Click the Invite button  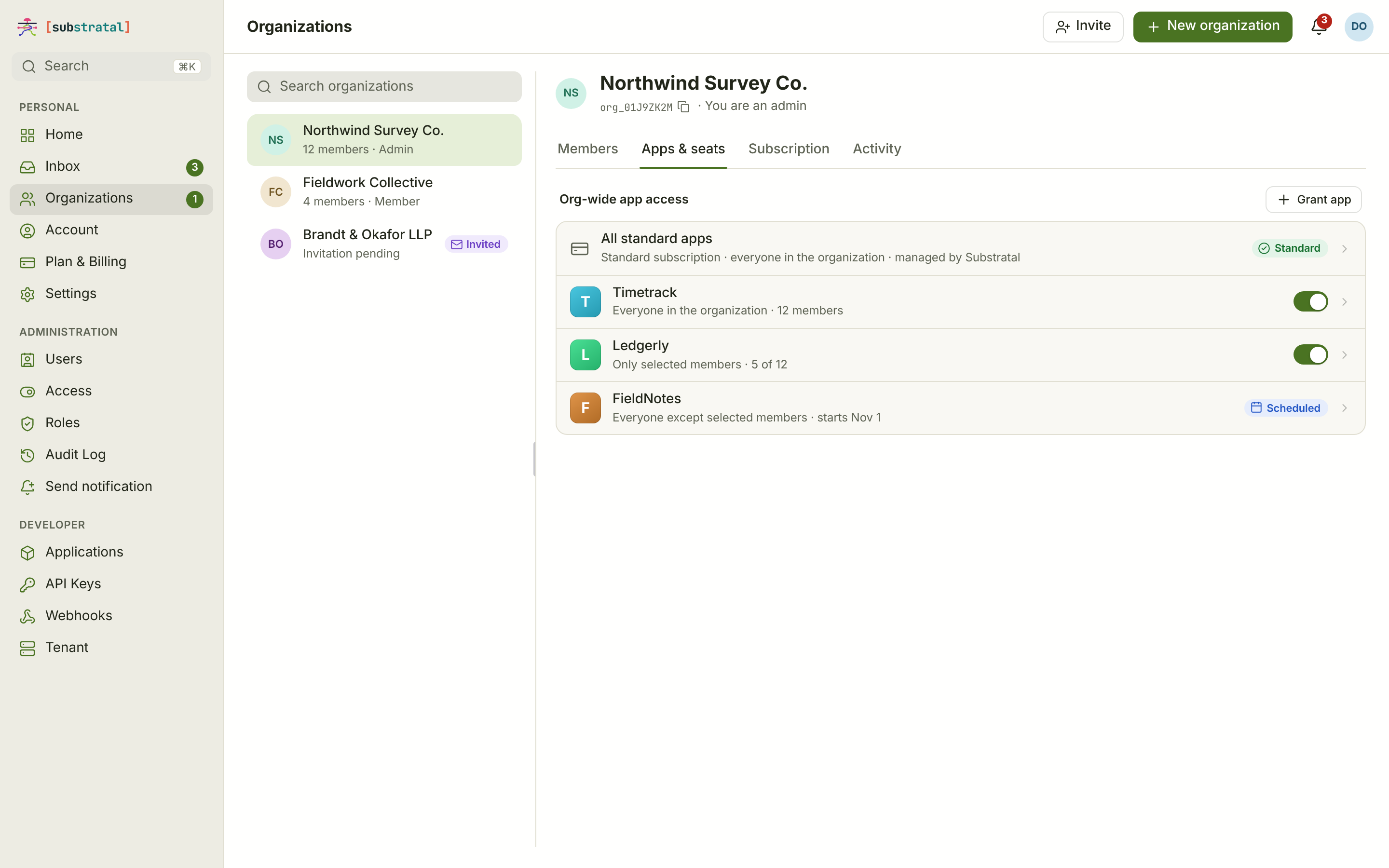[1082, 27]
